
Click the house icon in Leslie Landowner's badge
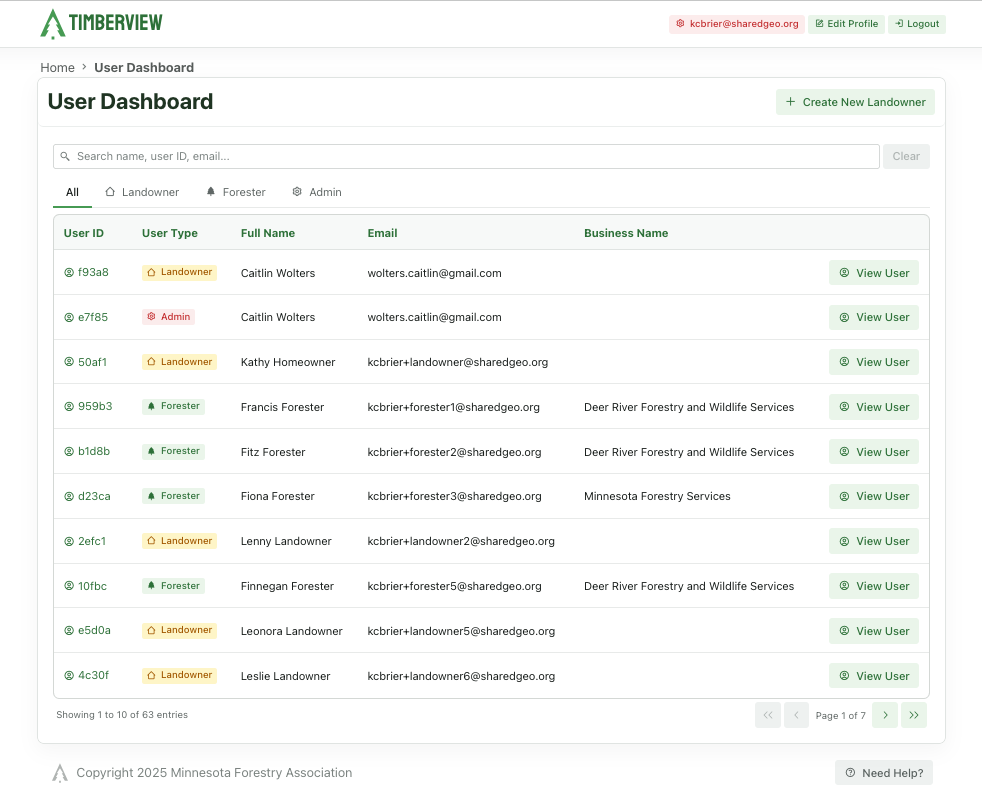151,675
